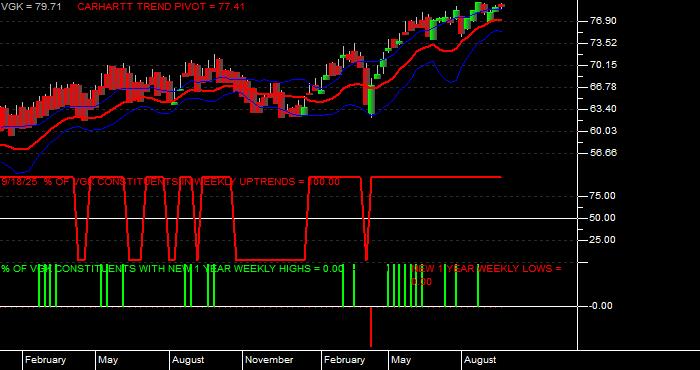Click the first May date marker
Screen dimensions: 700x370
click(x=108, y=360)
